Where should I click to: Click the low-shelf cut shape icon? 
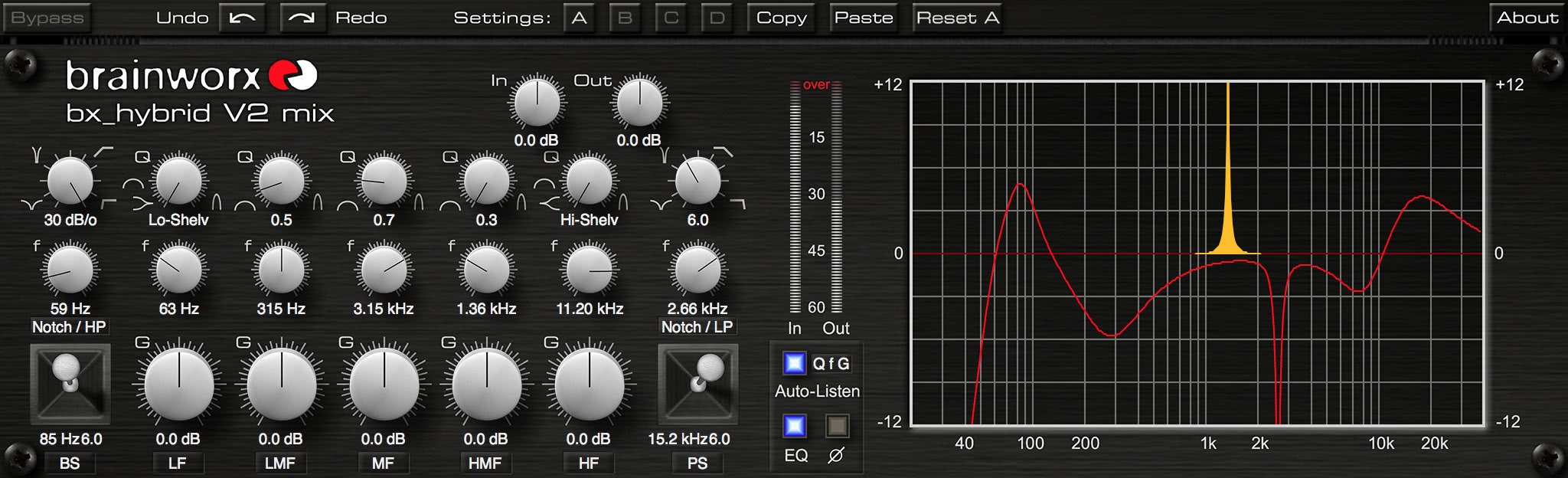142,203
